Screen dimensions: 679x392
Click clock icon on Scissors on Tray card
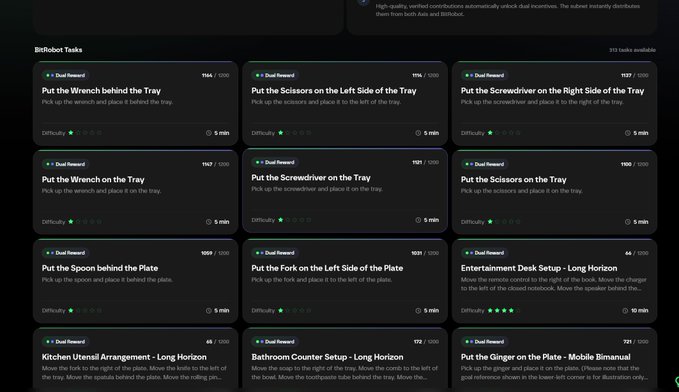[627, 222]
